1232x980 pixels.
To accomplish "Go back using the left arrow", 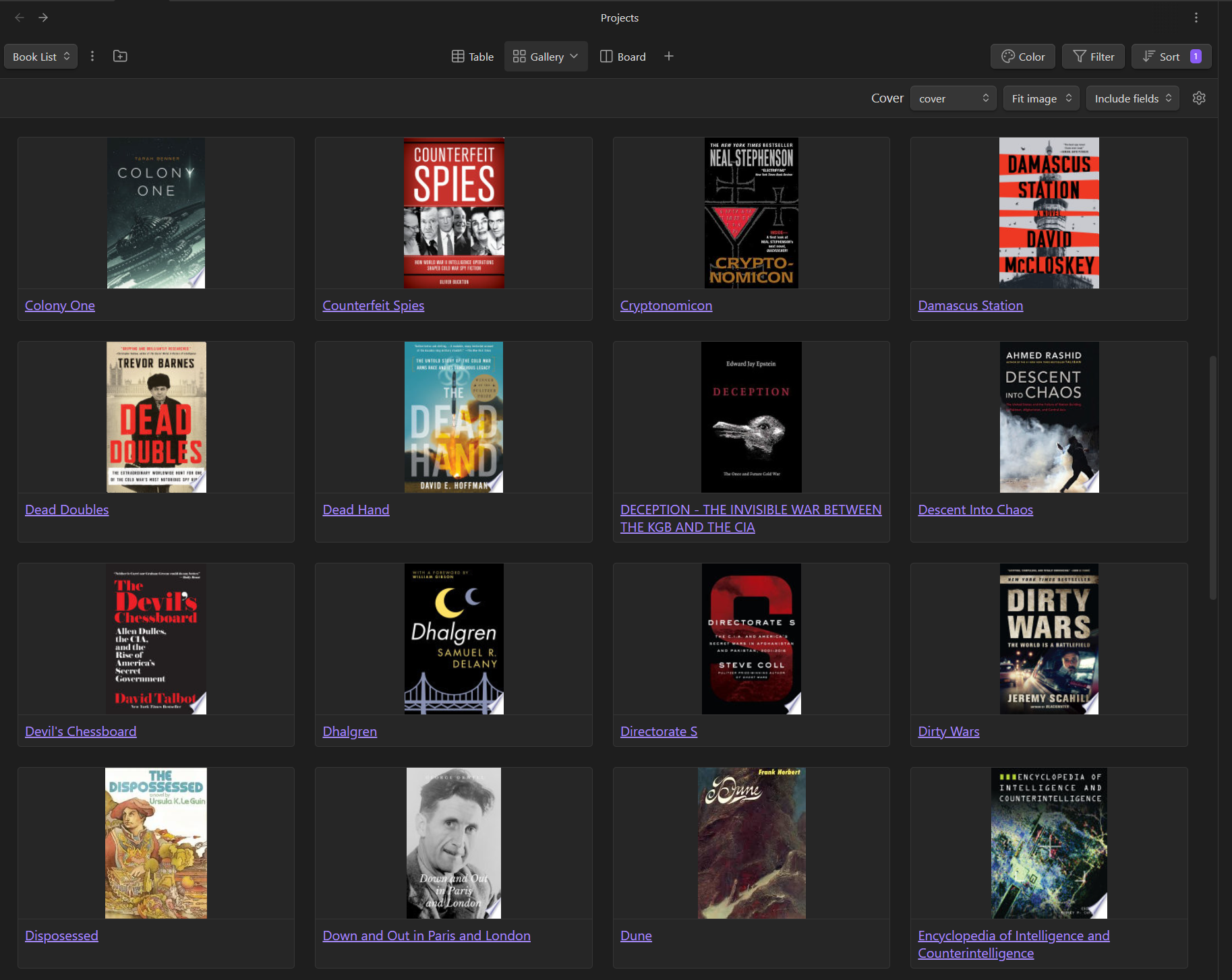I will (20, 18).
